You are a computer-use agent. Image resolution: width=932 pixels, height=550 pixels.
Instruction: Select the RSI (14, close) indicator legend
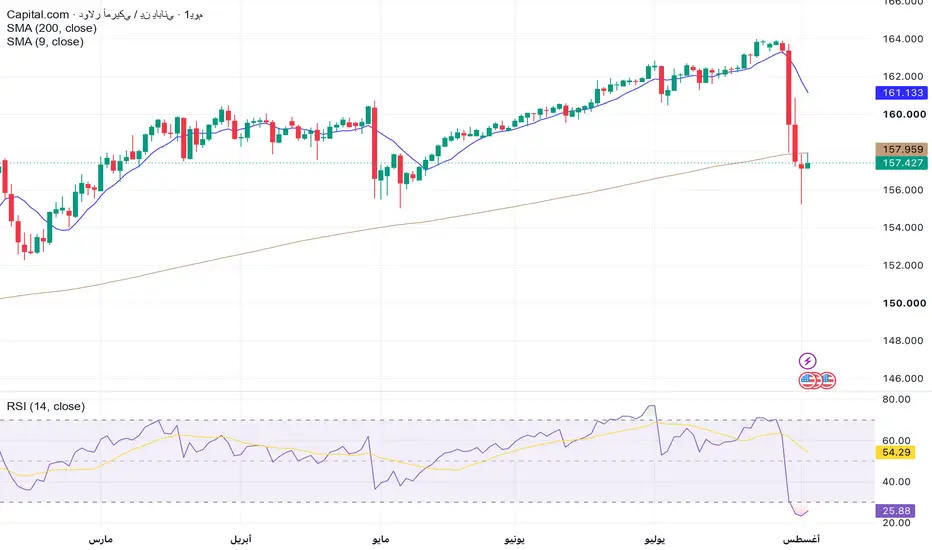click(46, 406)
